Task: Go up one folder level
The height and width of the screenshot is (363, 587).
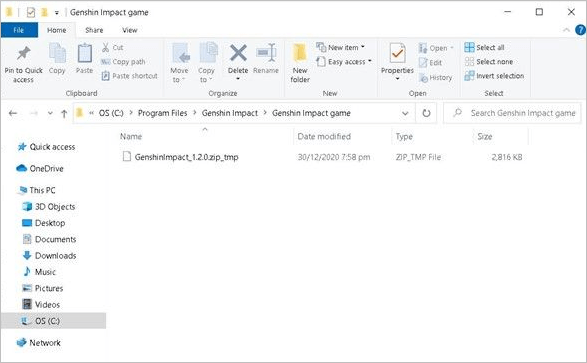Action: pos(64,113)
